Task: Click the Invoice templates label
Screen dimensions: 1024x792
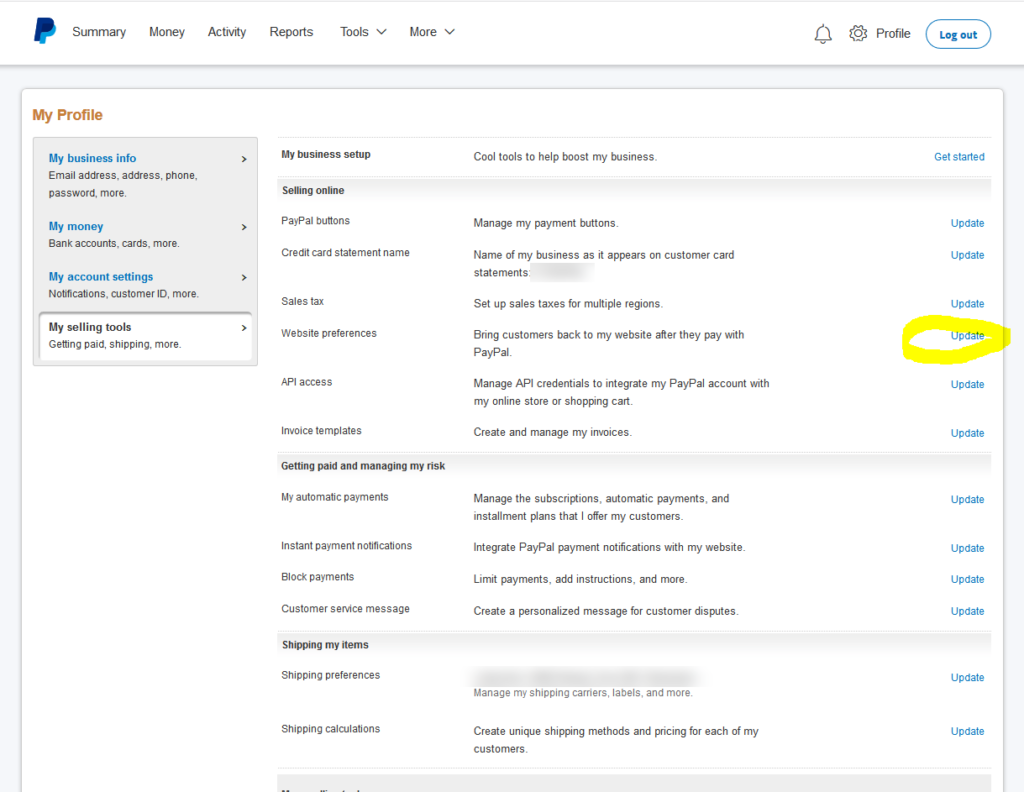Action: (x=321, y=430)
